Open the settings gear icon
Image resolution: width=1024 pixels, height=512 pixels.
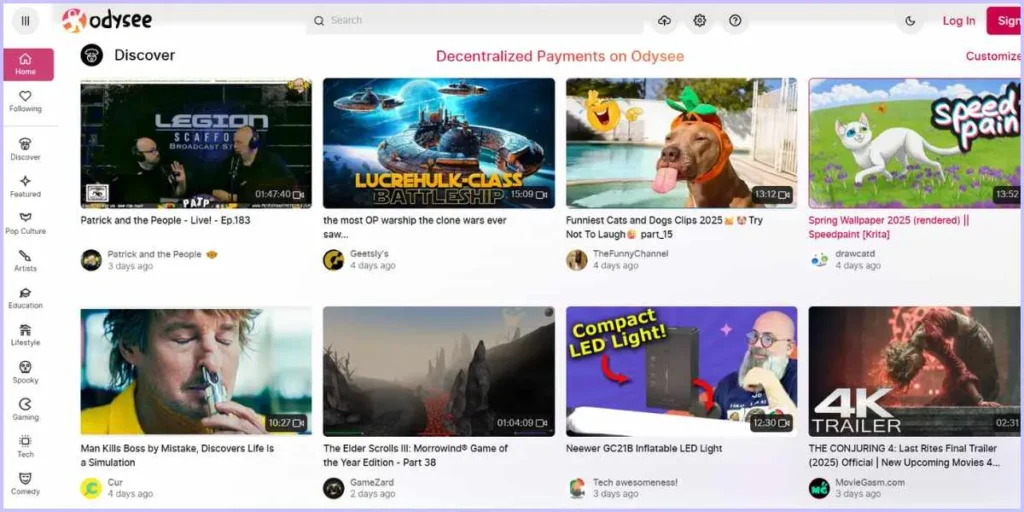tap(700, 21)
